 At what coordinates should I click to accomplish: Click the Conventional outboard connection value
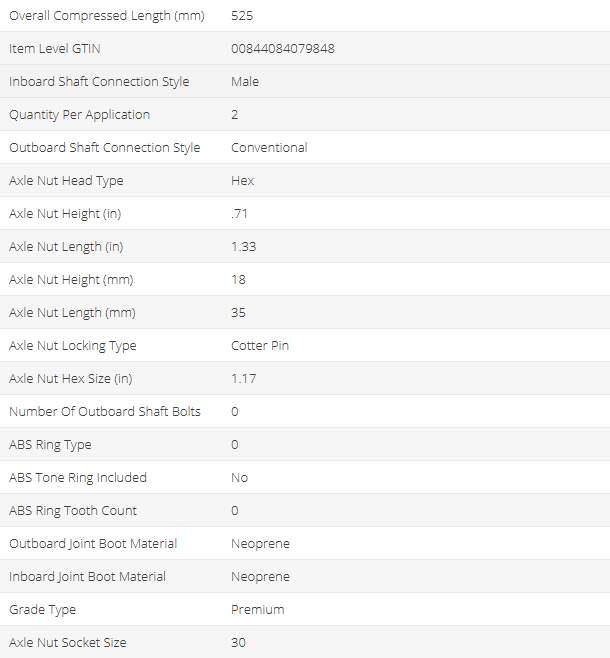[269, 148]
